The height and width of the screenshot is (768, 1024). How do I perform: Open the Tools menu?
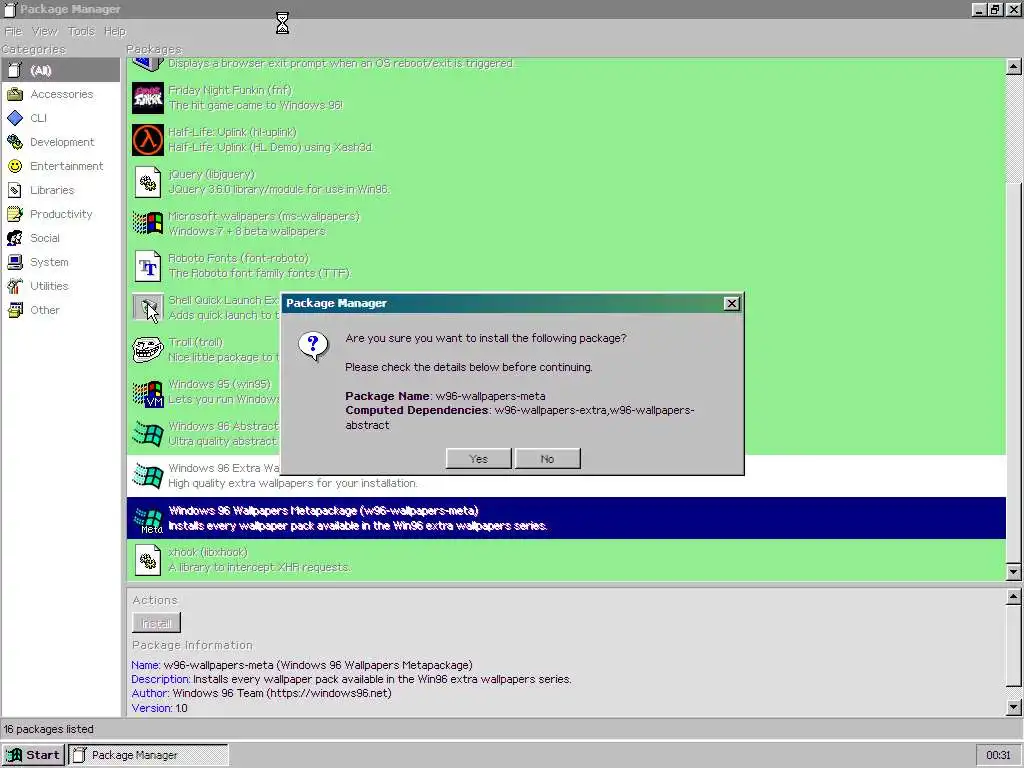click(81, 31)
